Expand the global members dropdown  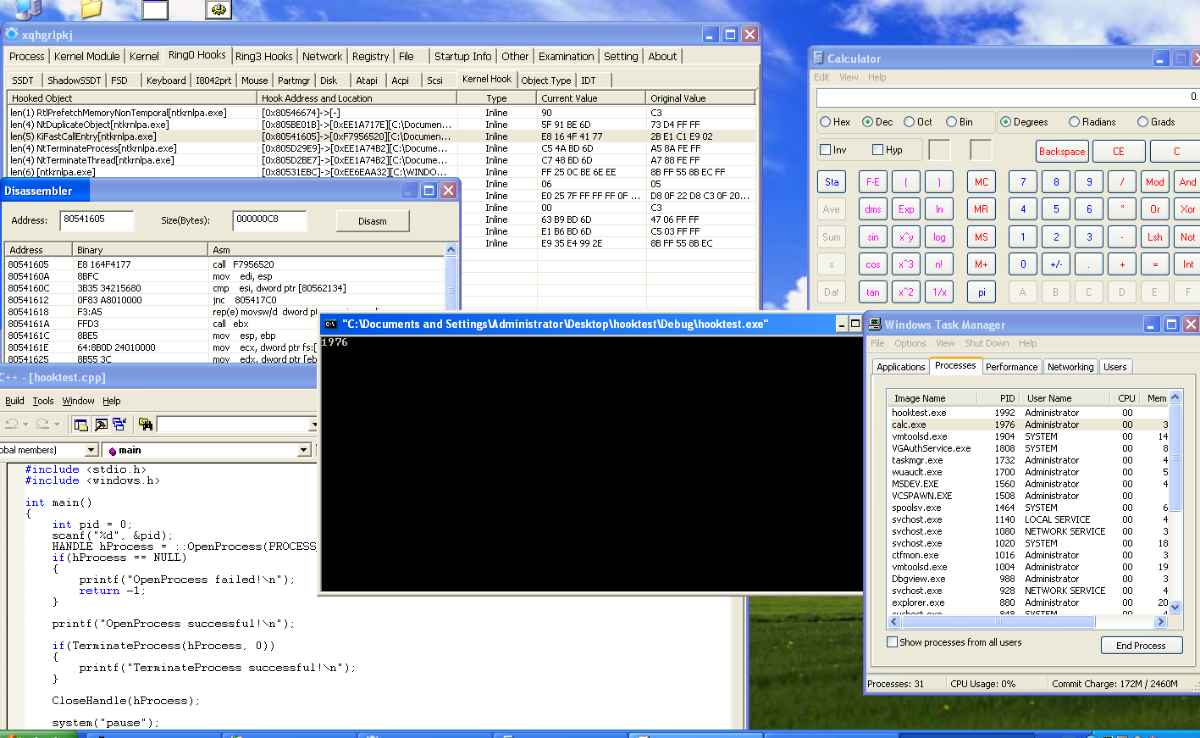[x=92, y=451]
